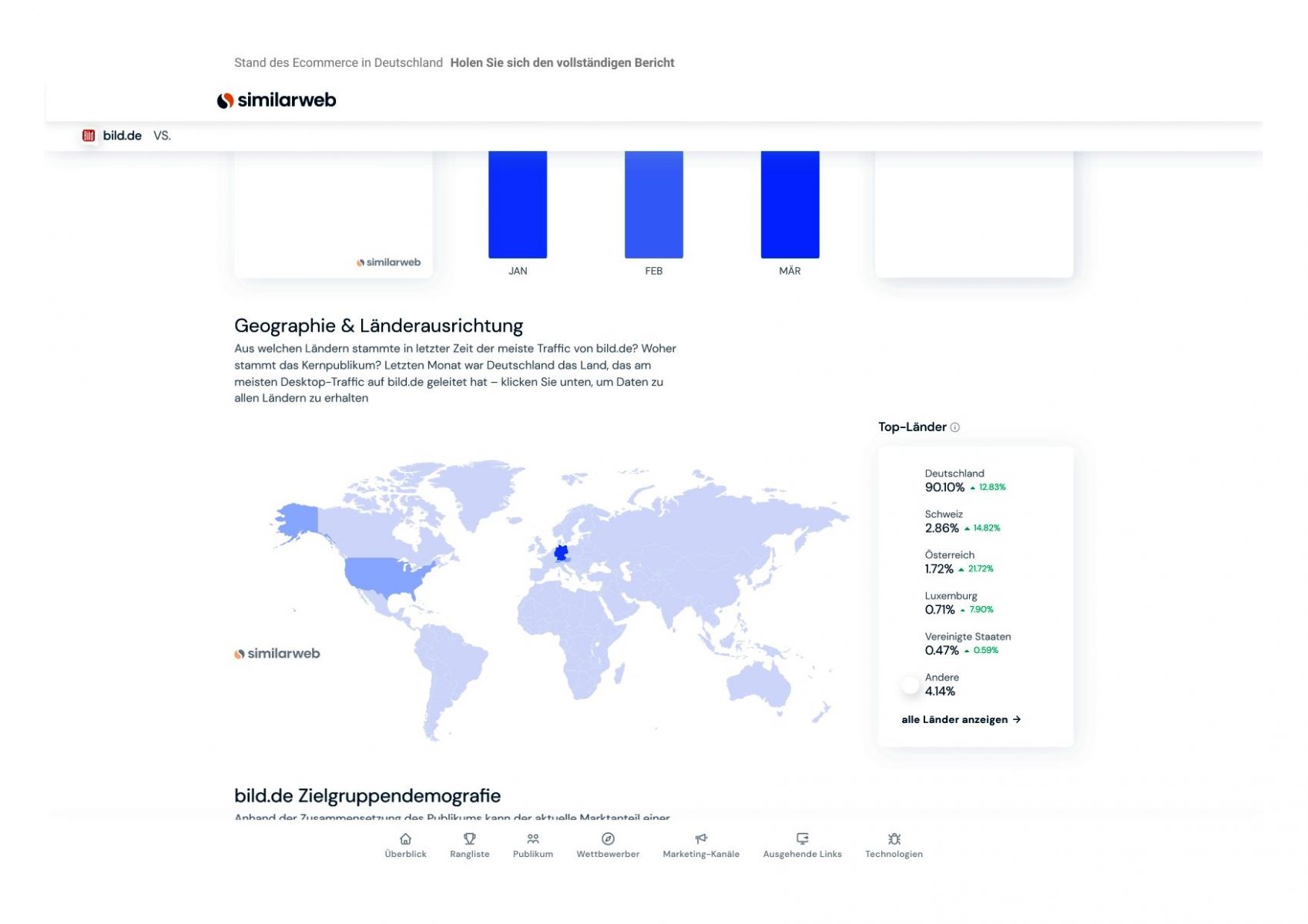This screenshot has width=1308, height=924.
Task: Click the MÄR traffic bar
Action: point(790,204)
